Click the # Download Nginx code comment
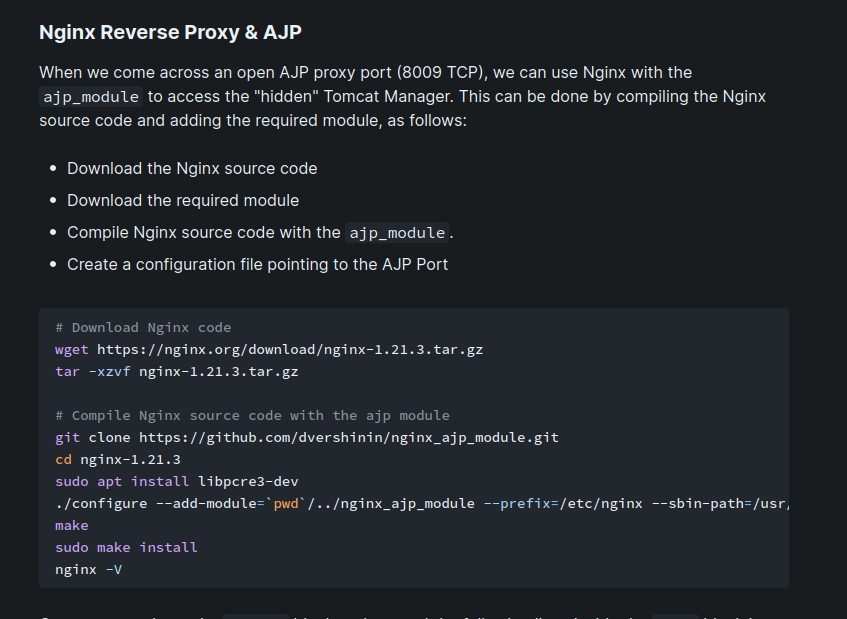 143,327
